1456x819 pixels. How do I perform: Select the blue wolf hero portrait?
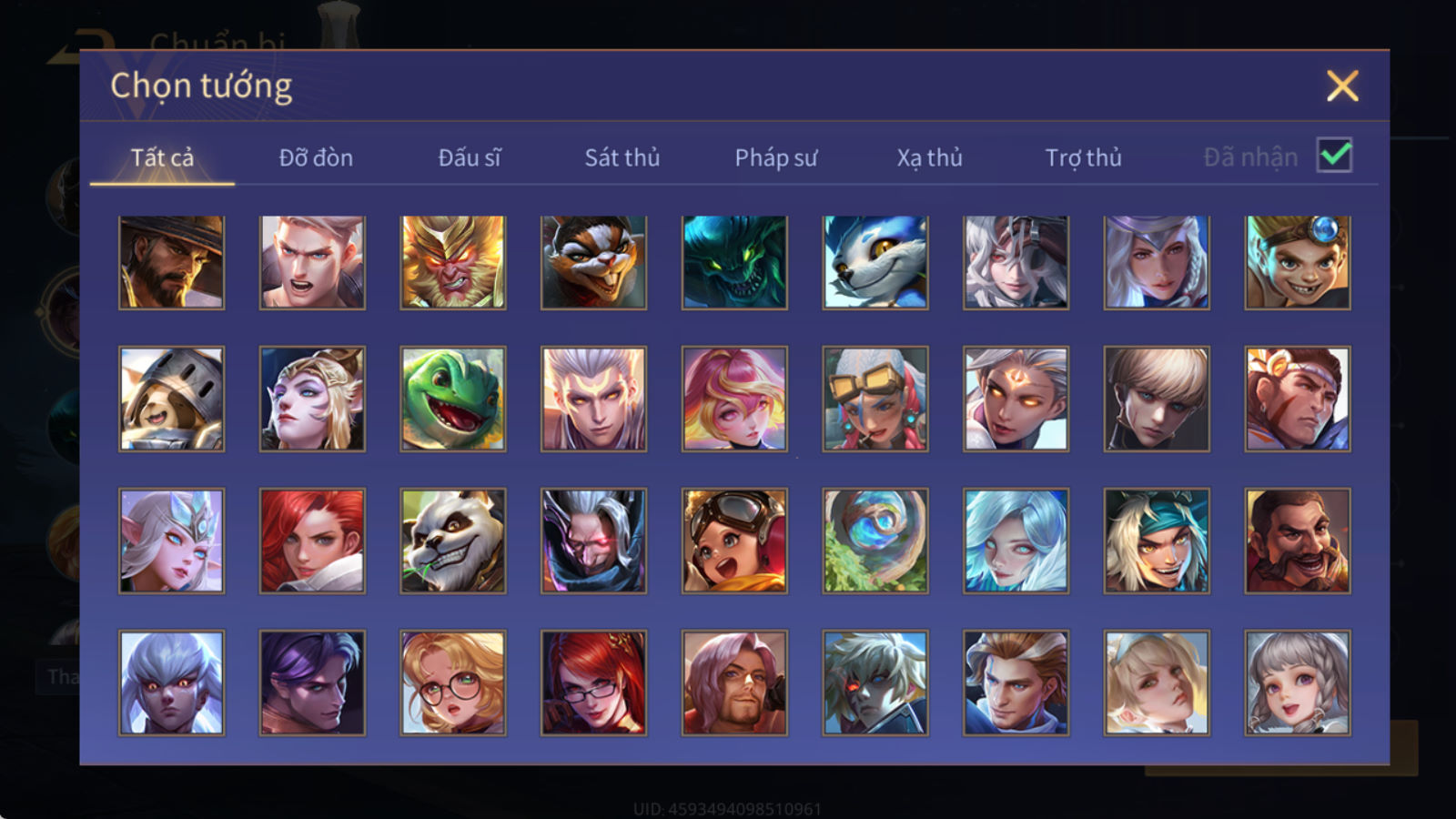coord(875,262)
